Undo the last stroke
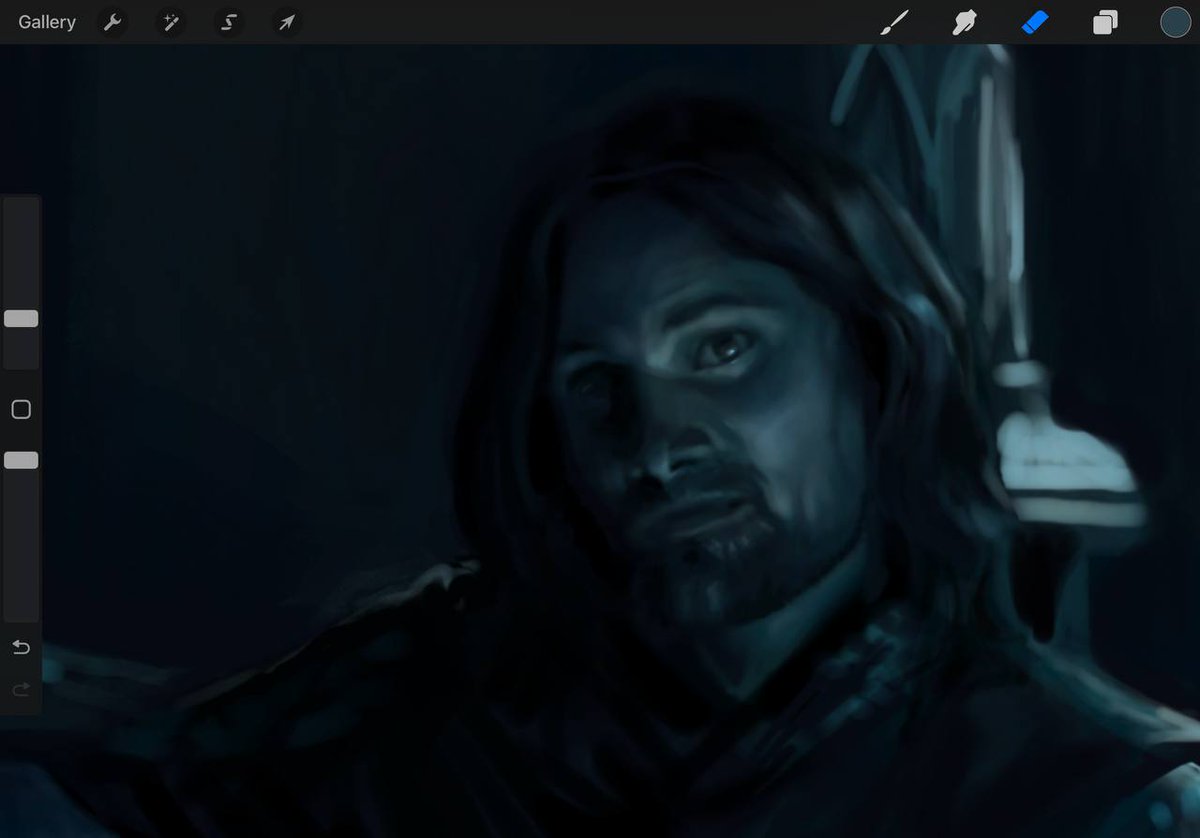The image size is (1200, 838). click(21, 648)
